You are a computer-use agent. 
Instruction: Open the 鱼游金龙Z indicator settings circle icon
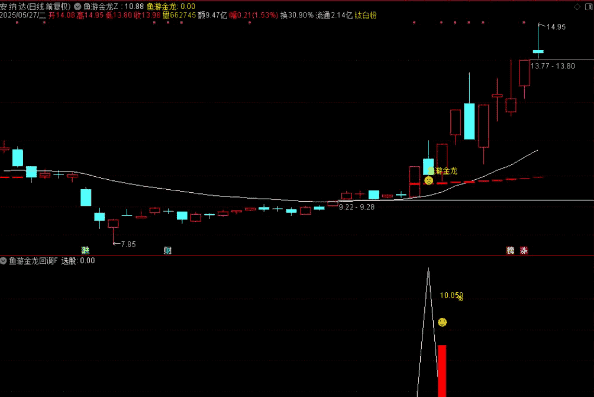tap(77, 6)
